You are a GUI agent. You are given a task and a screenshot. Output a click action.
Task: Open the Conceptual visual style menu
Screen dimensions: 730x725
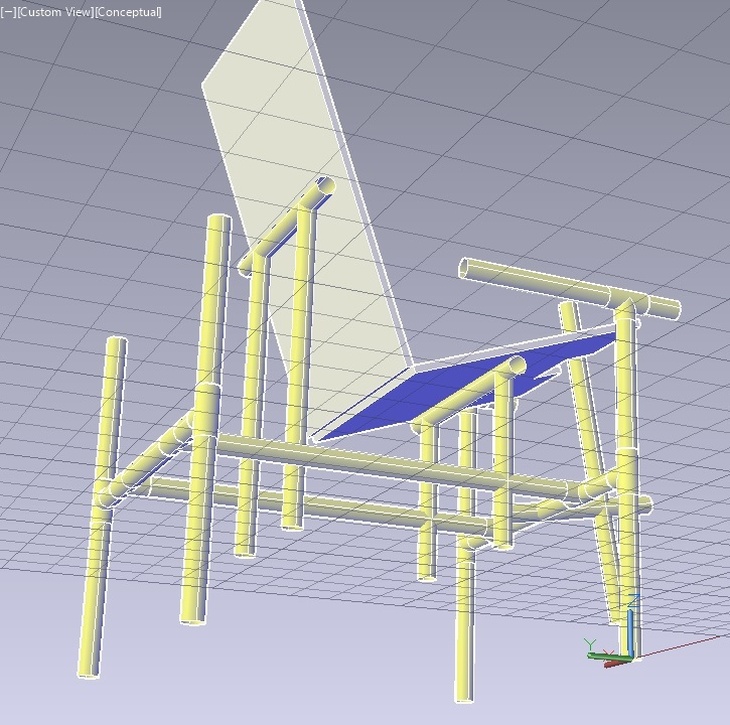(128, 12)
